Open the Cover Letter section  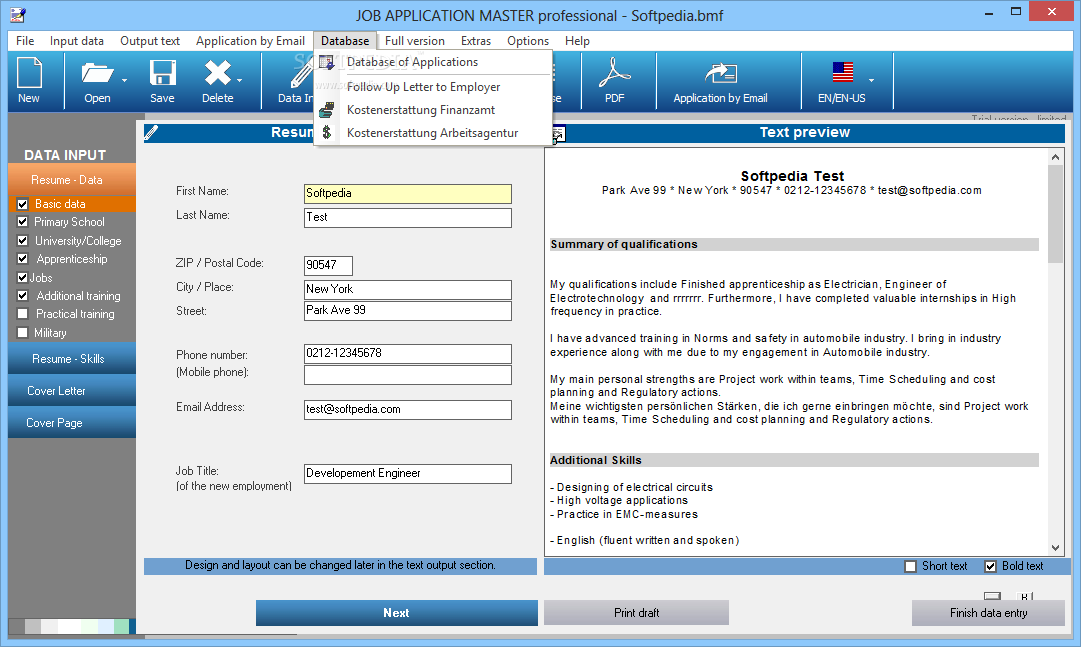coord(72,390)
